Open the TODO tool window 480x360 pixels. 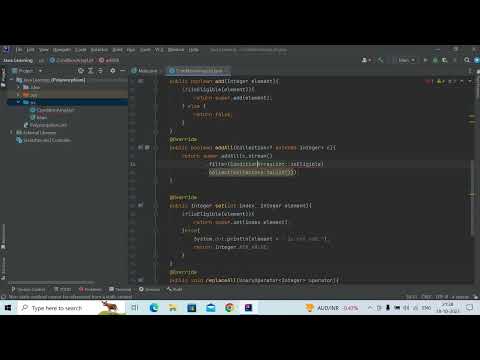(63, 289)
